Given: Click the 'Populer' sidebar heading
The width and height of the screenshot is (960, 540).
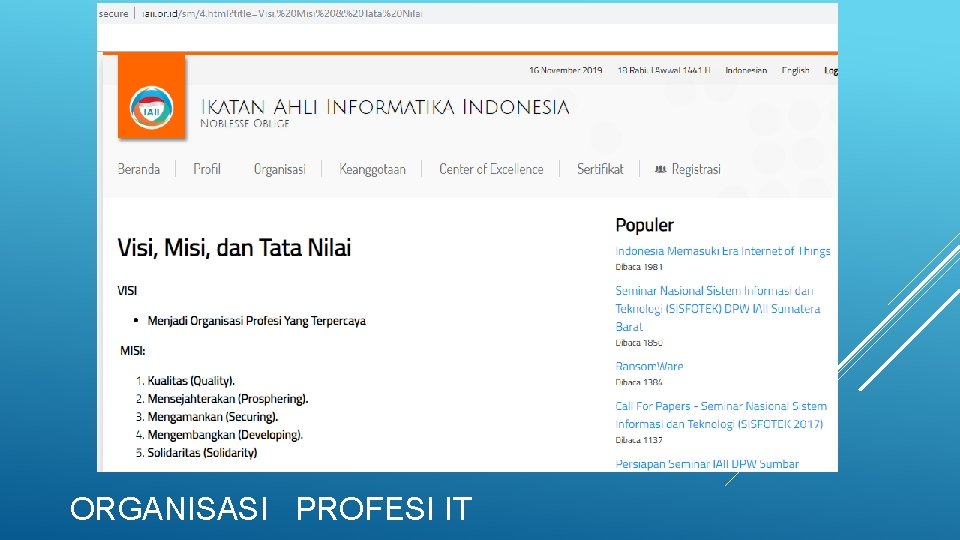Looking at the screenshot, I should click(645, 225).
